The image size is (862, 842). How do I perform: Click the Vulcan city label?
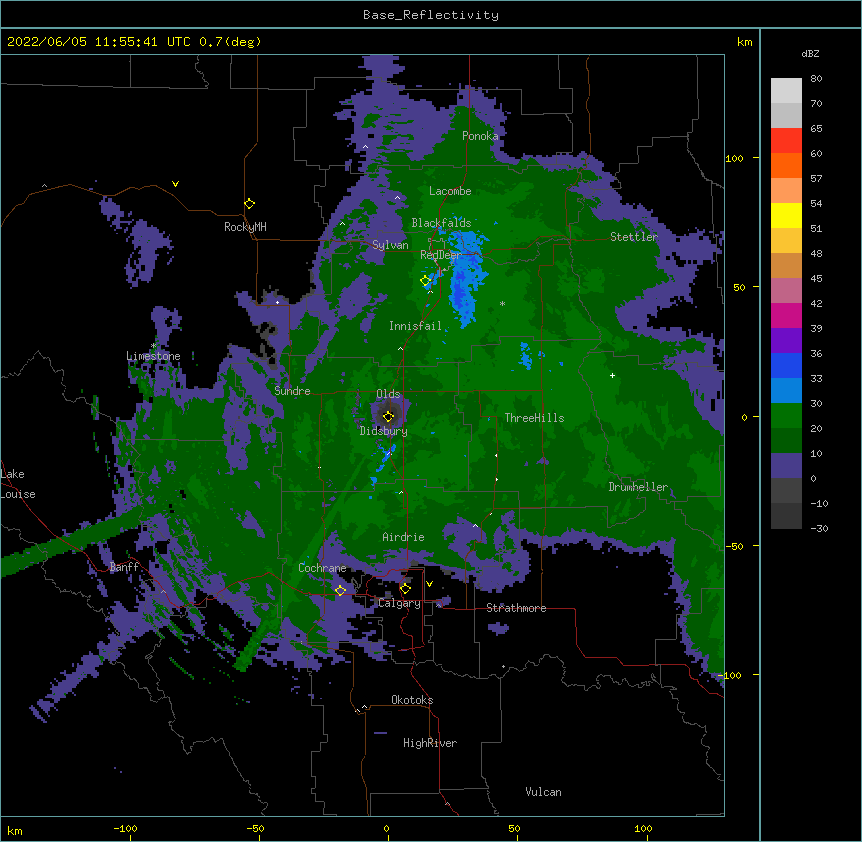[543, 792]
